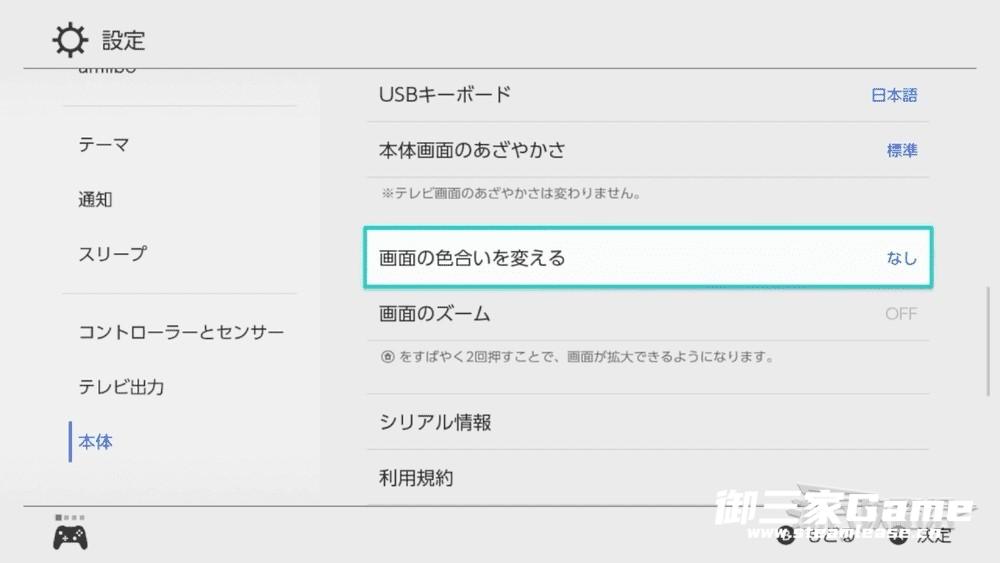The width and height of the screenshot is (1000, 563).
Task: Click the home button icon in zoom hint
Action: tap(387, 357)
